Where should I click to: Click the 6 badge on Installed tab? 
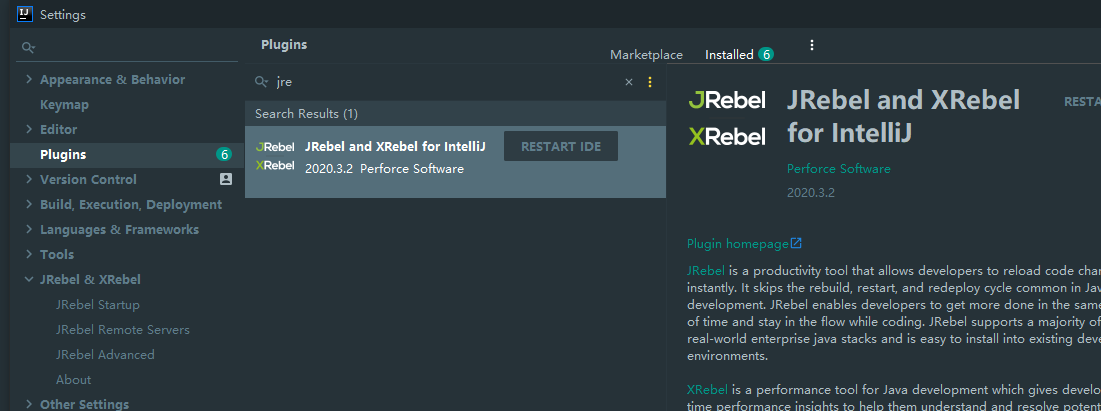coord(765,54)
